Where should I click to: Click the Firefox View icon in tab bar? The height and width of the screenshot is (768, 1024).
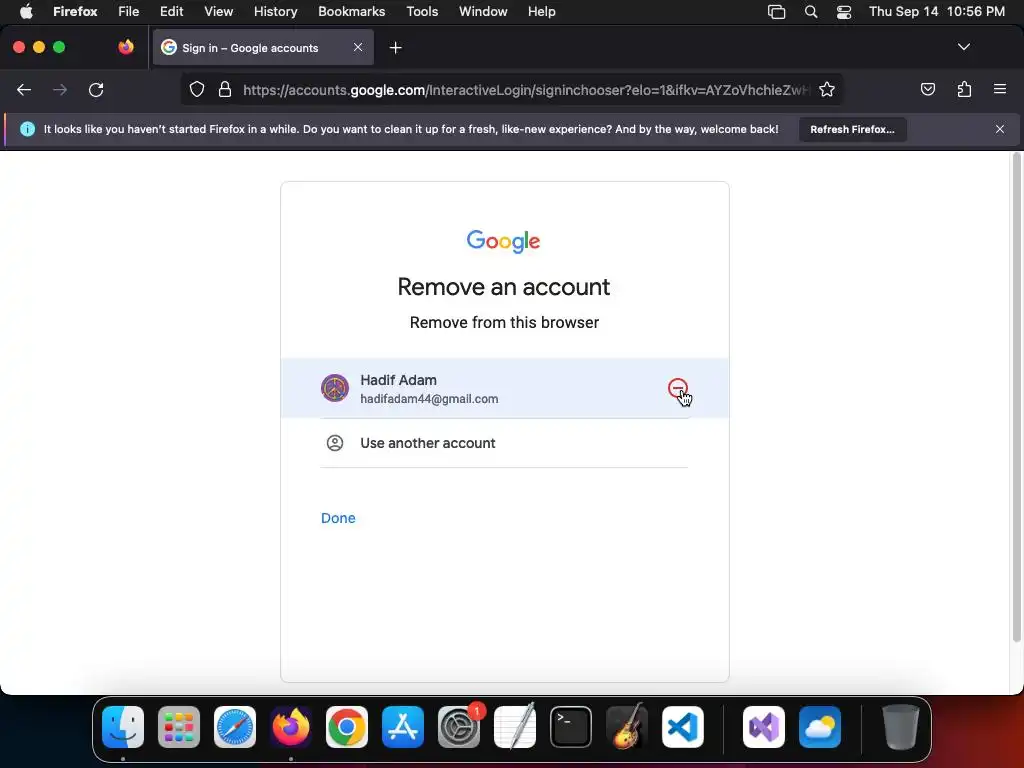pos(126,47)
